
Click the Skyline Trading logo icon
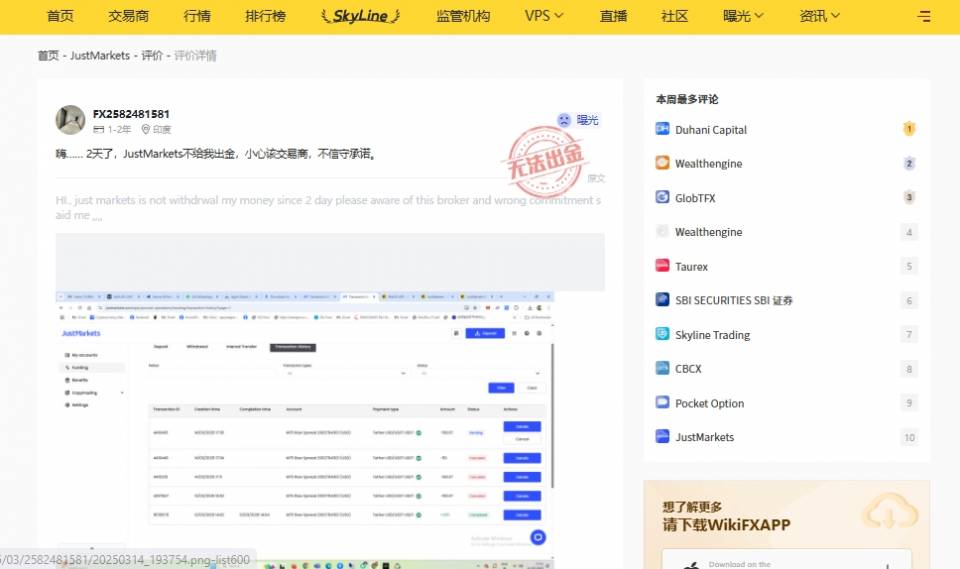(662, 333)
